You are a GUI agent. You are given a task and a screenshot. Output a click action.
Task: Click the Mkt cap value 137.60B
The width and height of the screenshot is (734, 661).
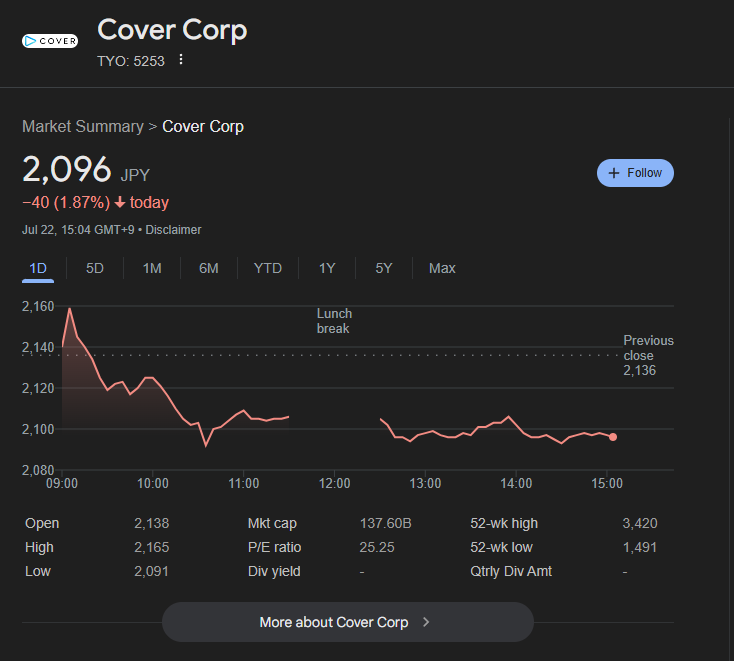coord(386,523)
